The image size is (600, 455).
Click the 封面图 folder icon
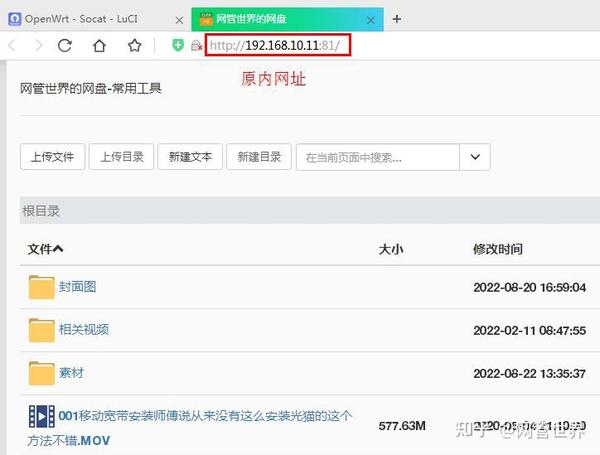click(x=41, y=287)
